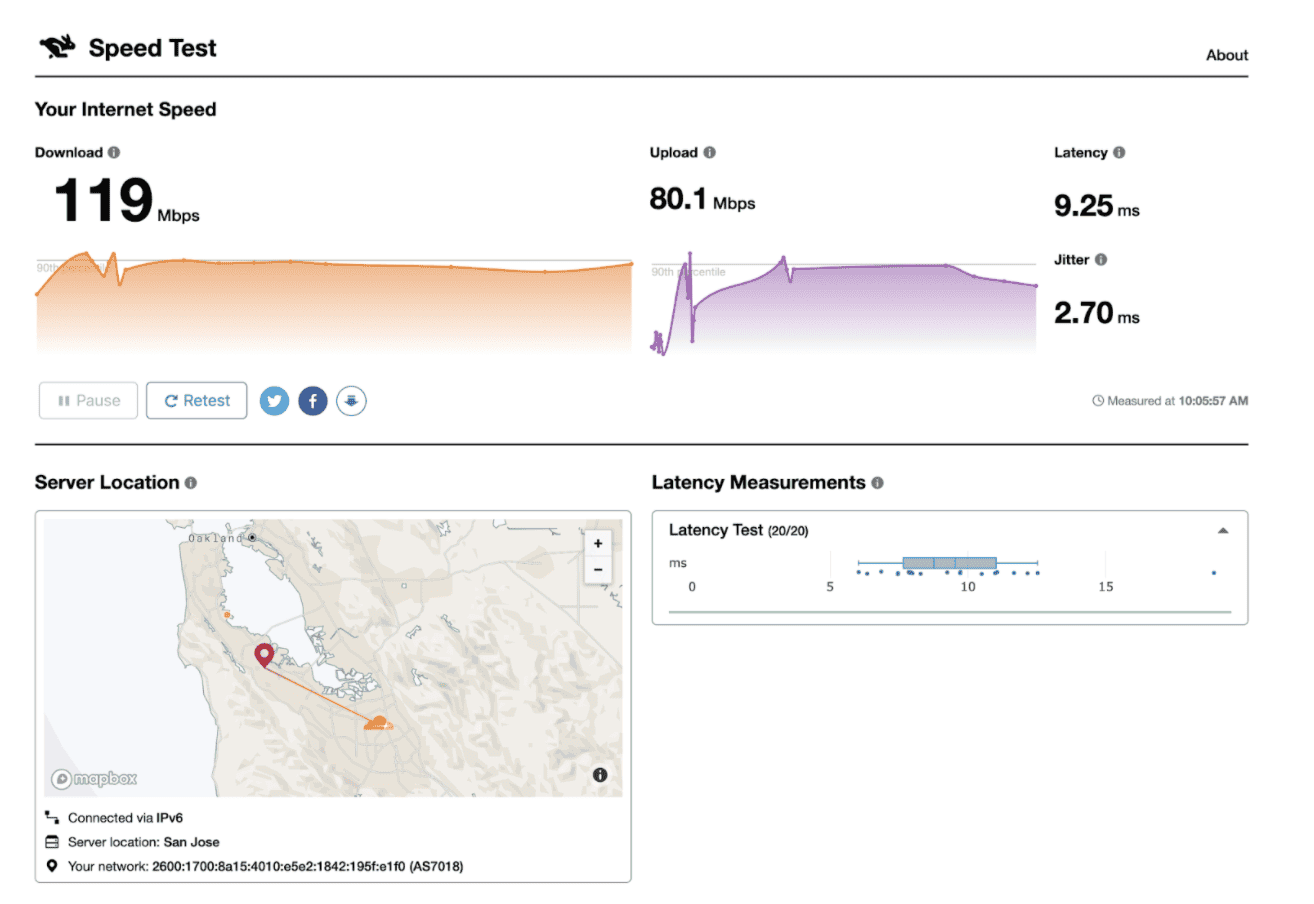This screenshot has height=904, width=1314.
Task: Open the Jitter info tooltip icon
Action: (x=1101, y=260)
